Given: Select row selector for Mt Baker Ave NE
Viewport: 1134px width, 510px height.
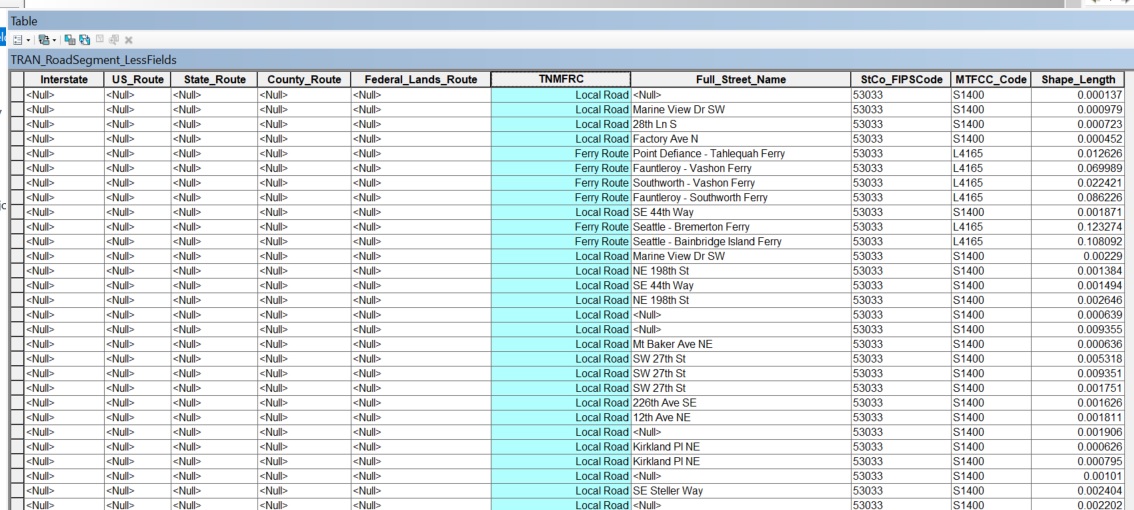Looking at the screenshot, I should click(17, 344).
